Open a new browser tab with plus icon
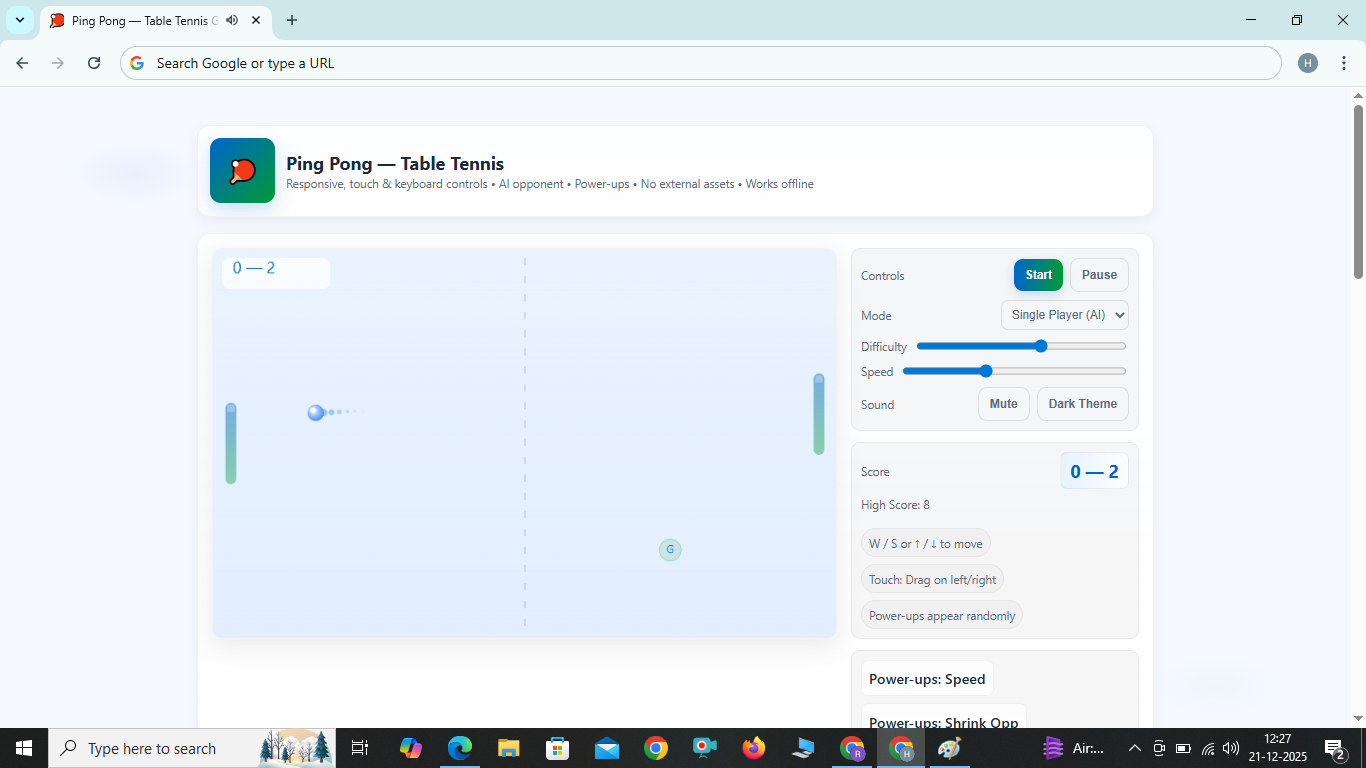Image resolution: width=1366 pixels, height=768 pixels. pyautogui.click(x=292, y=20)
